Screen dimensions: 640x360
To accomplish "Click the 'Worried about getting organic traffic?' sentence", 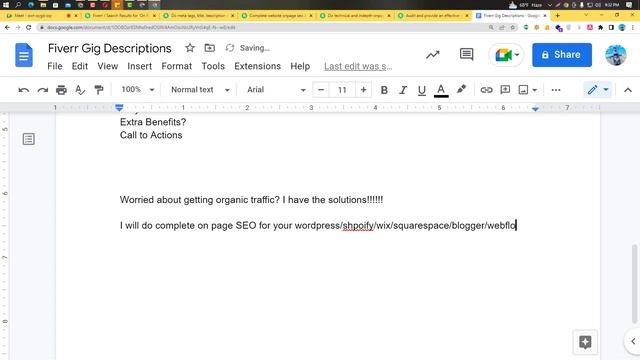I will point(200,200).
